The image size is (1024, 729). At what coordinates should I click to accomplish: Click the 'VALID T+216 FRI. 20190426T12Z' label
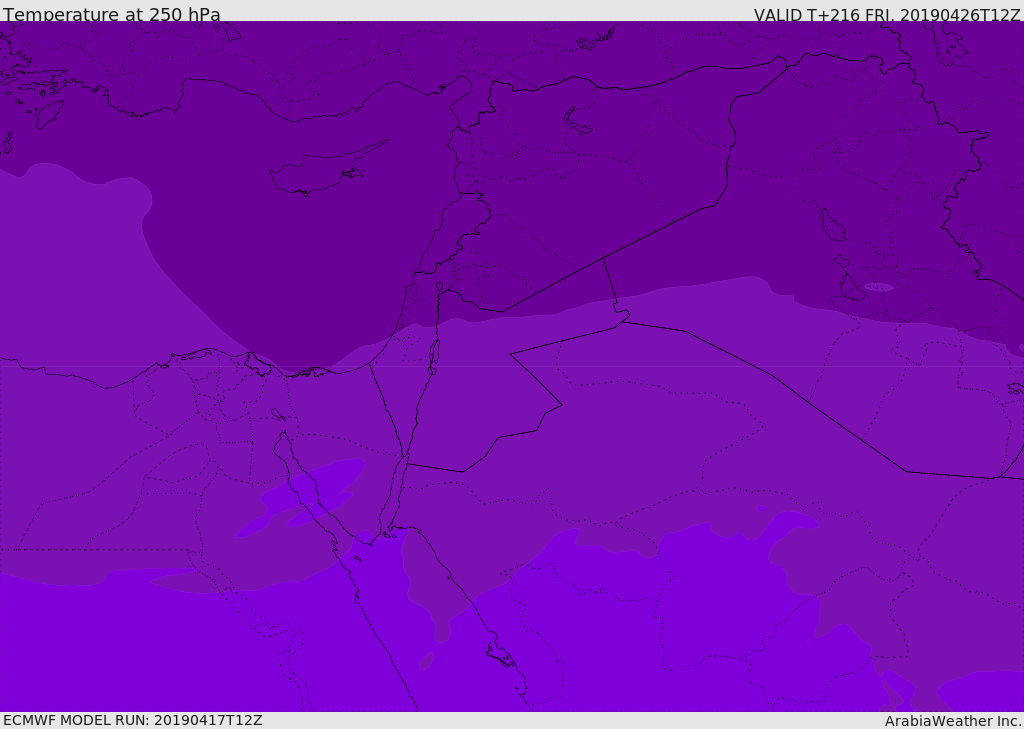point(886,15)
